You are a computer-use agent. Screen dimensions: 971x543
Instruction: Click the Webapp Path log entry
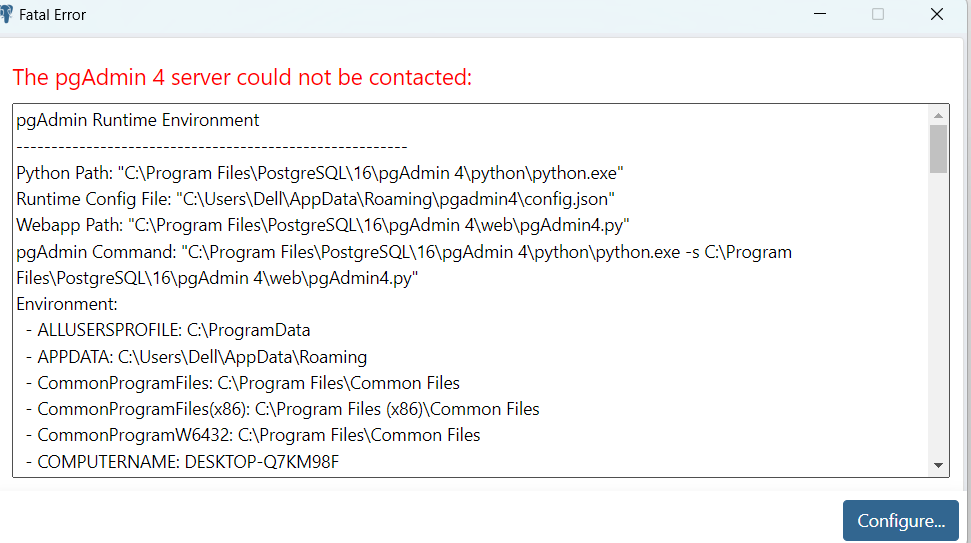(322, 225)
